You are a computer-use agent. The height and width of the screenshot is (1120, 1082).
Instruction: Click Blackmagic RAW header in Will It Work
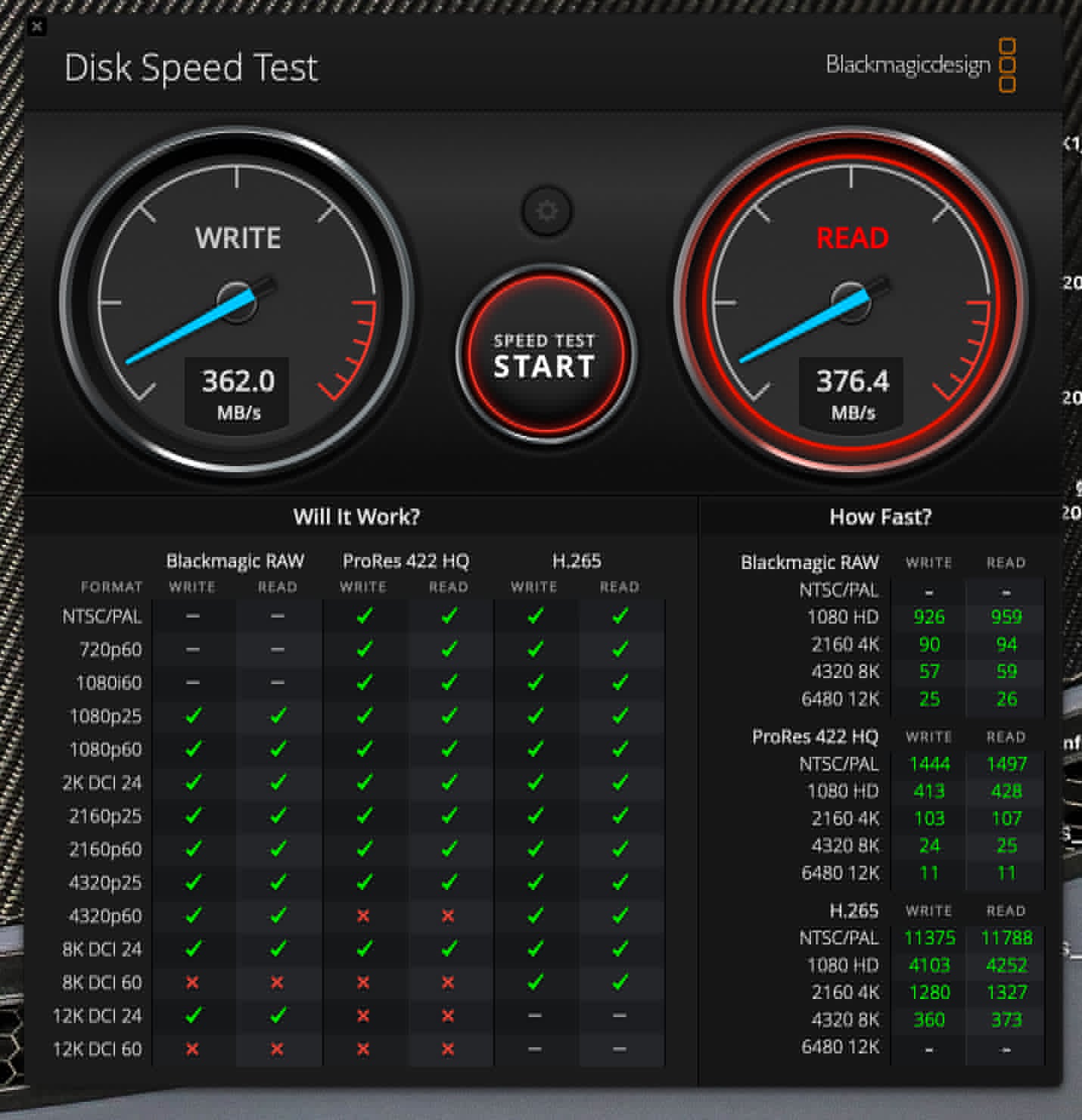coord(235,561)
